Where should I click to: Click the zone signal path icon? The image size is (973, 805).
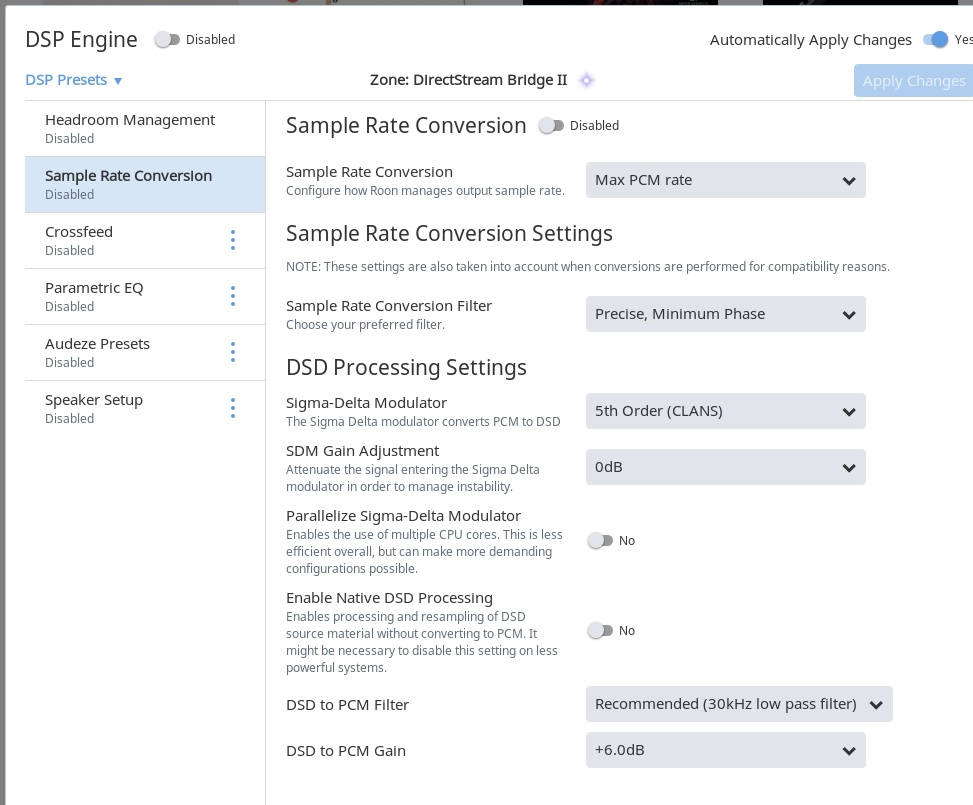click(587, 80)
